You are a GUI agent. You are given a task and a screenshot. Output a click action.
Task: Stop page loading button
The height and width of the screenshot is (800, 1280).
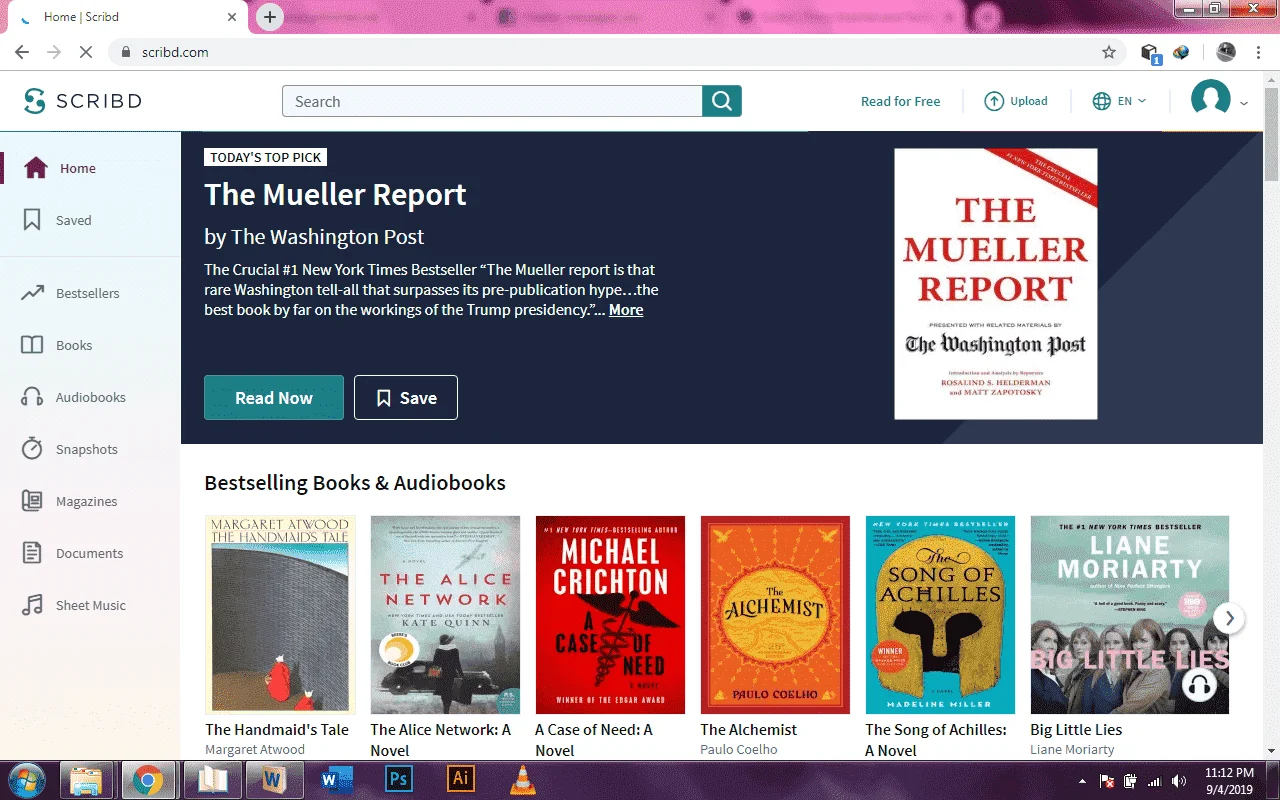tap(86, 52)
